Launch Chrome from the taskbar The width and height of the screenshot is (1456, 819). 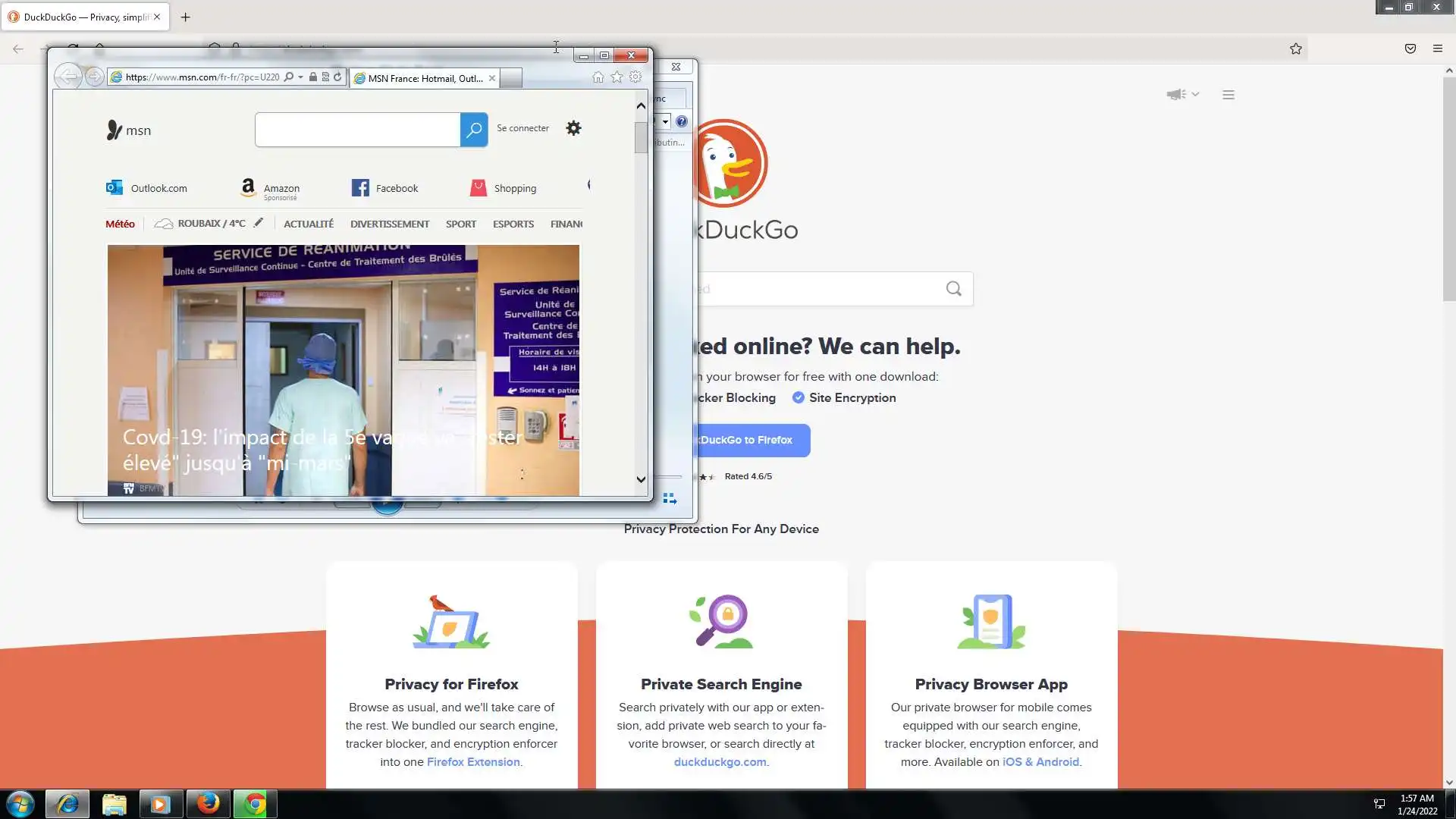255,804
